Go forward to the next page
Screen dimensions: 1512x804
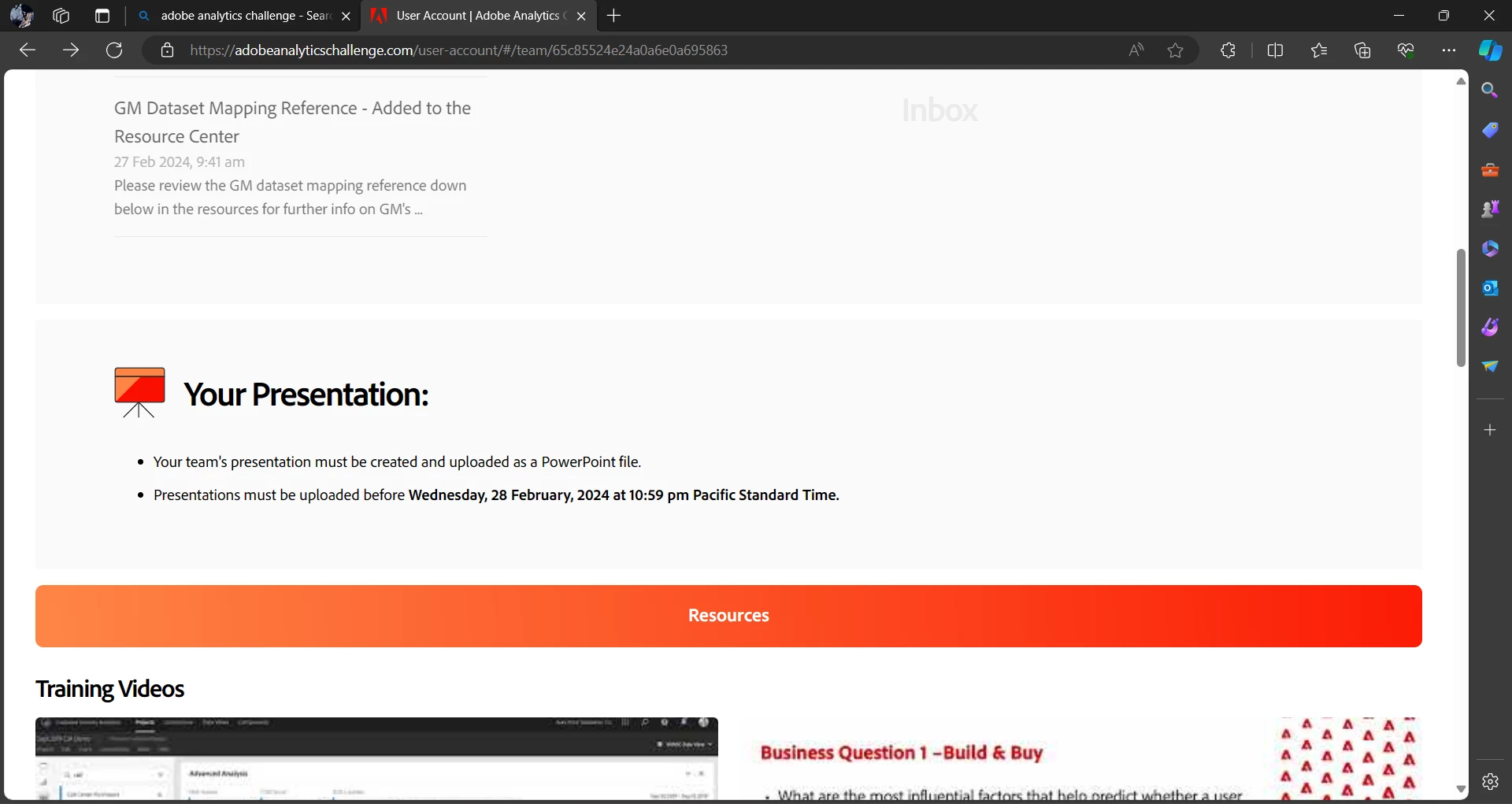tap(71, 50)
